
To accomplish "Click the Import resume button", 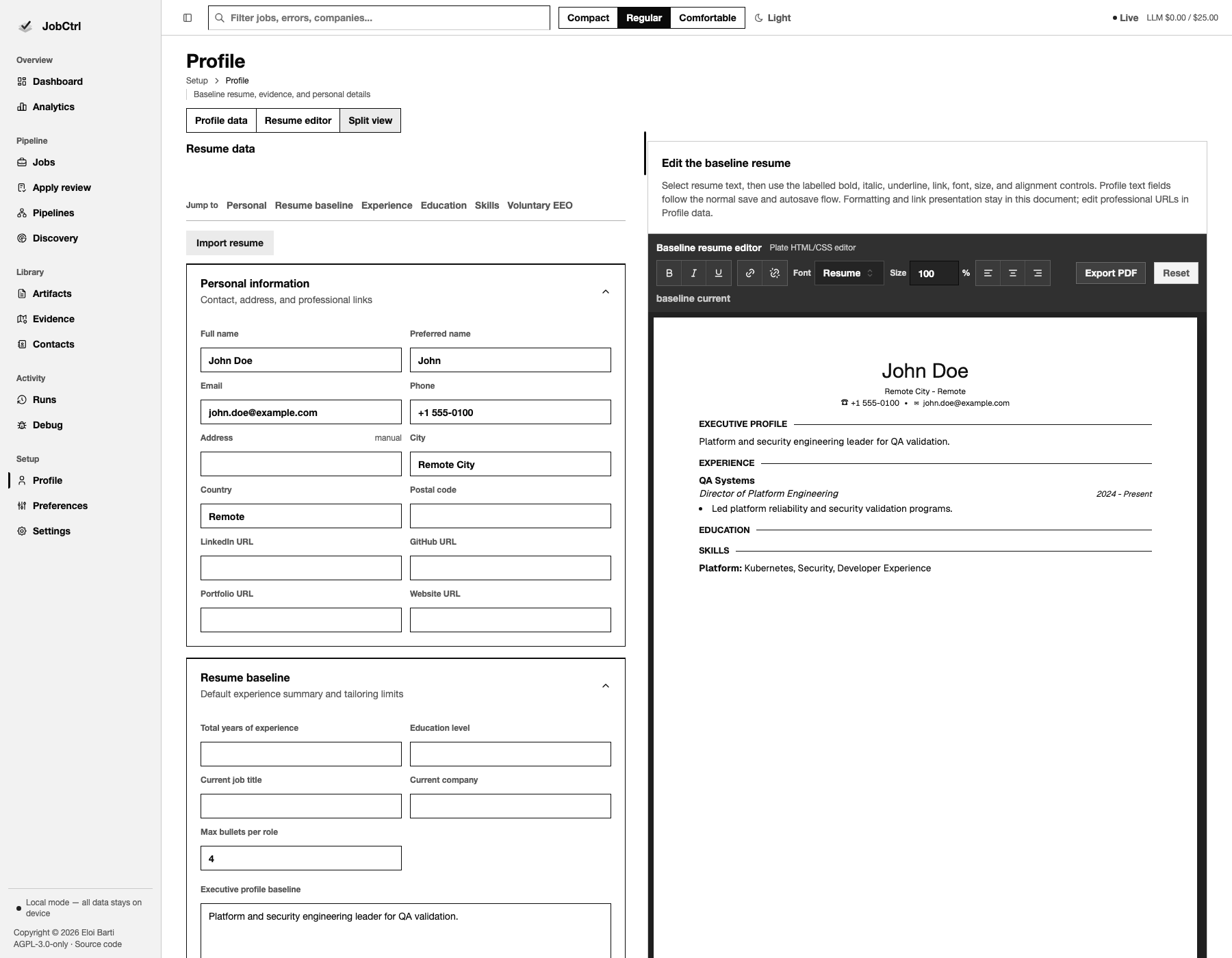I will (x=230, y=243).
